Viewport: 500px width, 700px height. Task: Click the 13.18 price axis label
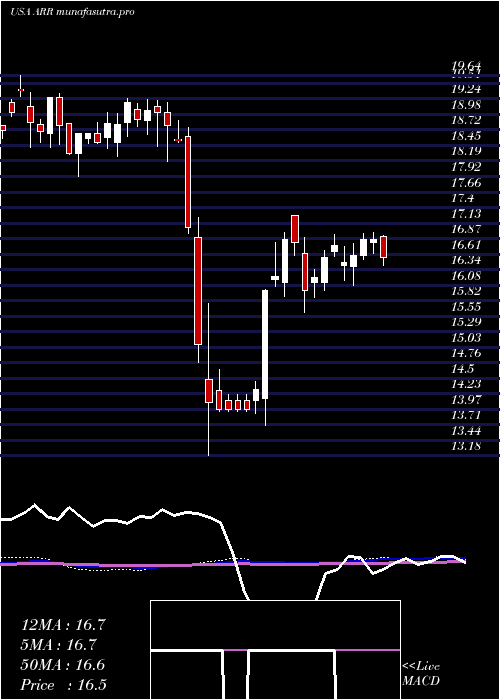pyautogui.click(x=466, y=446)
